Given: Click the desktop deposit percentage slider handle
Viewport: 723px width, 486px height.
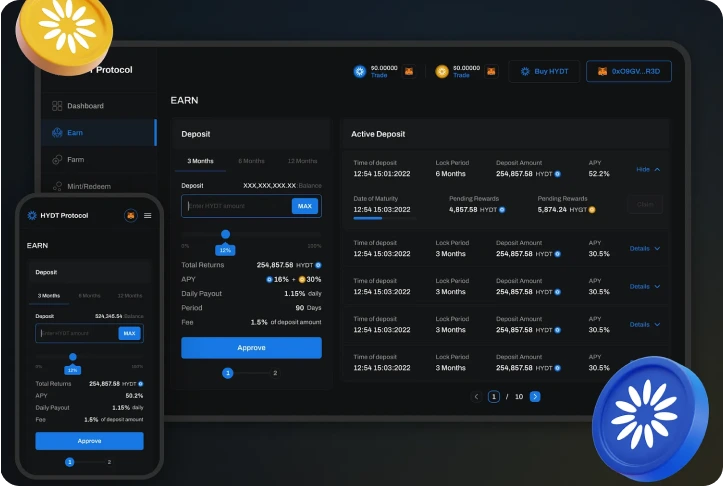Looking at the screenshot, I should (x=226, y=234).
